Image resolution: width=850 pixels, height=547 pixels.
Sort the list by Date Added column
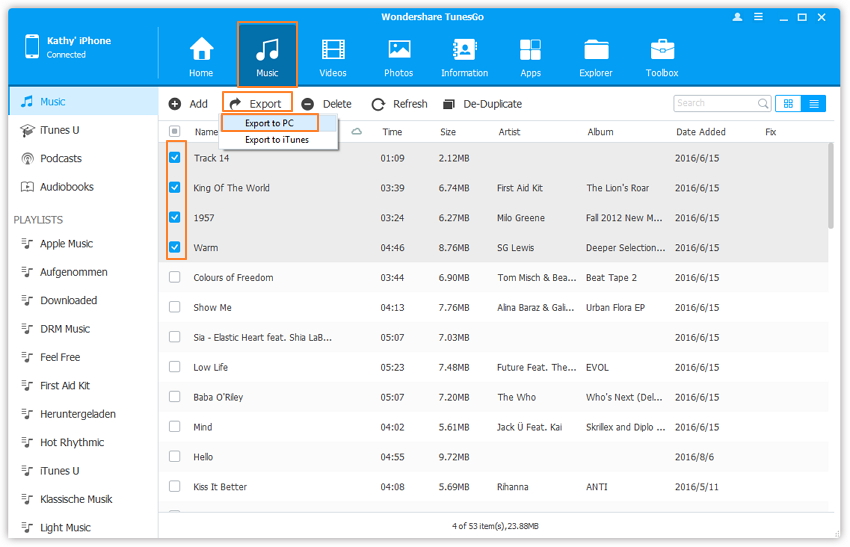[701, 132]
